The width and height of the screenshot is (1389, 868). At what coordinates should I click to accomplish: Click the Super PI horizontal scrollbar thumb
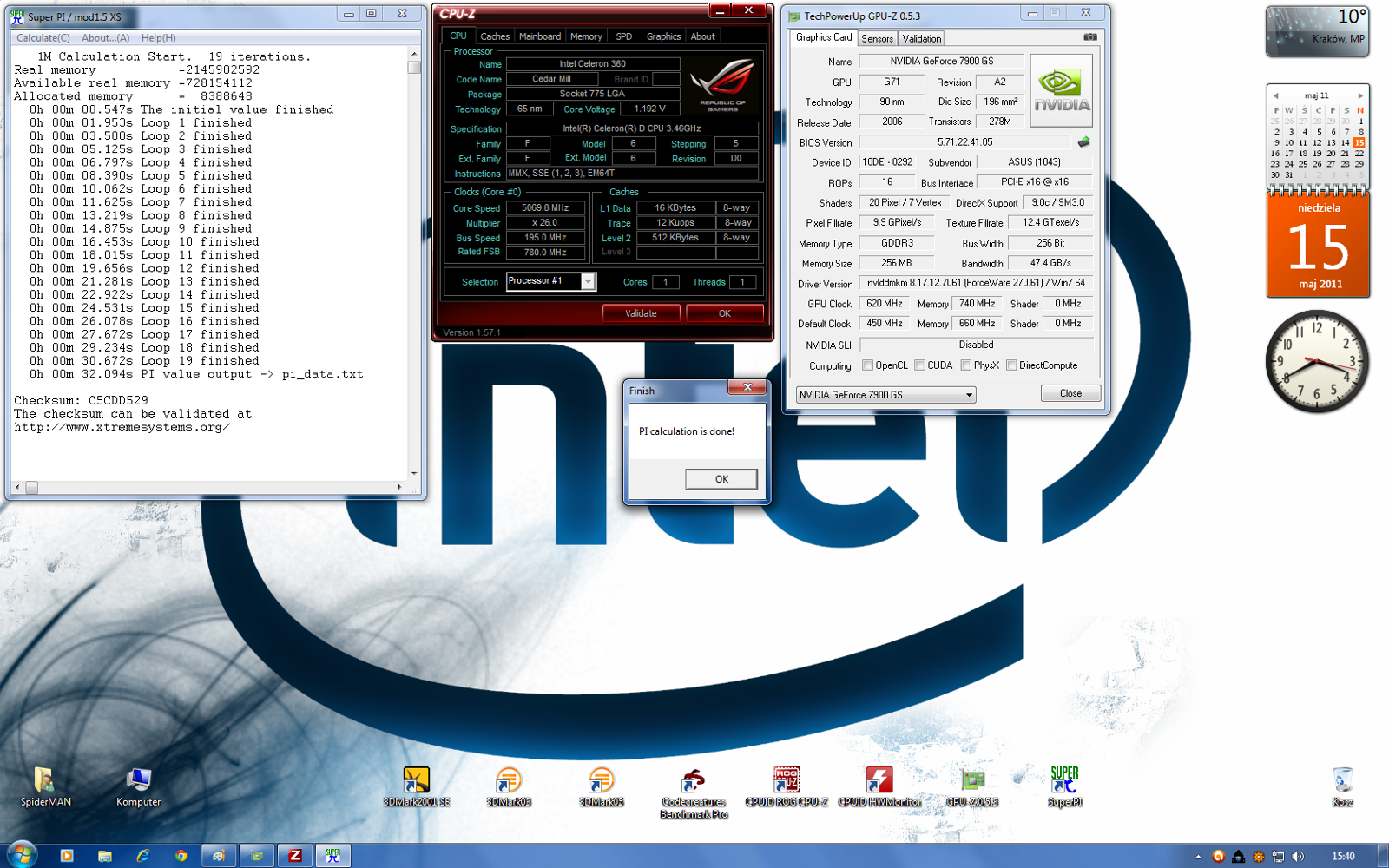32,488
